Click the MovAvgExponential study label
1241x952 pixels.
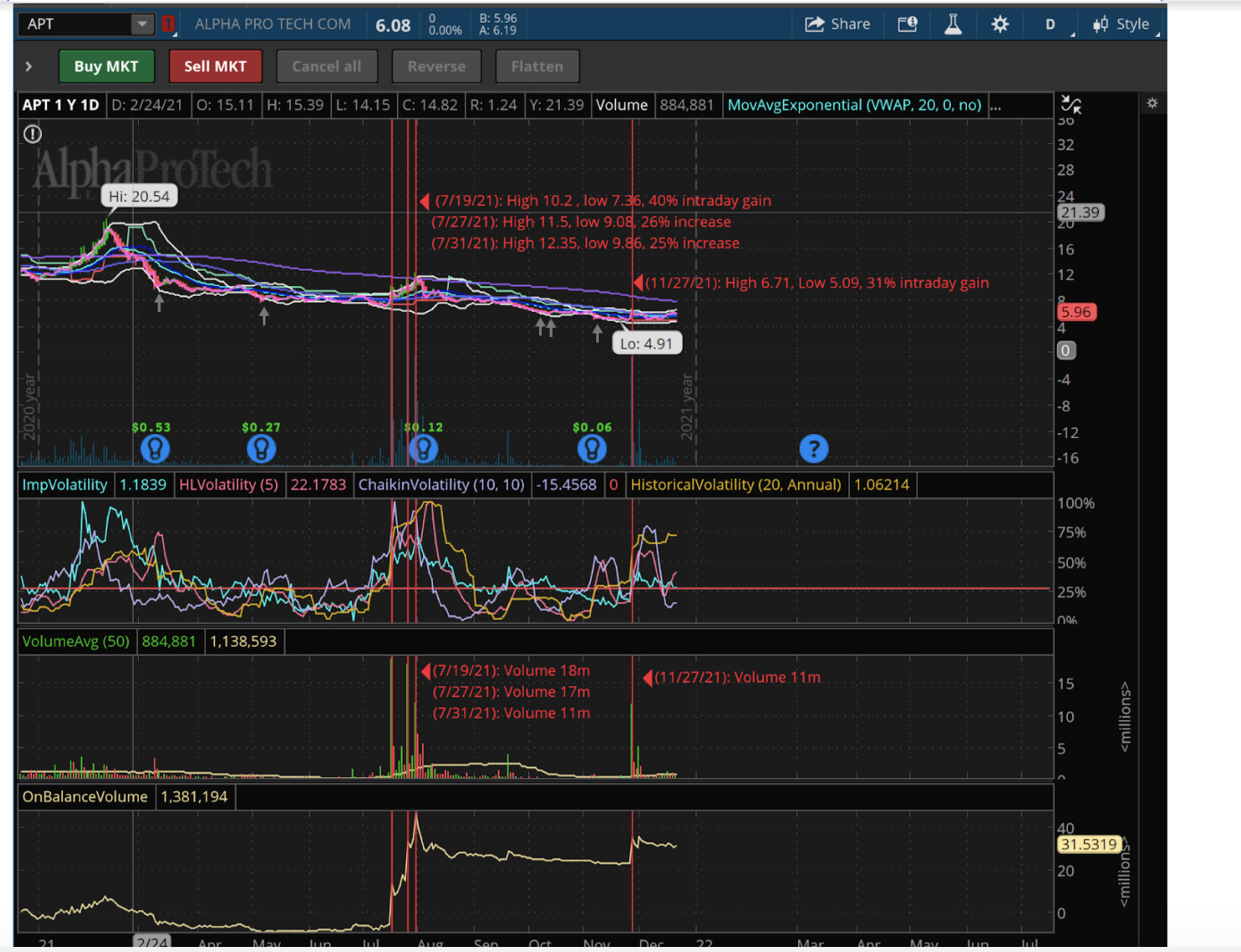(854, 105)
